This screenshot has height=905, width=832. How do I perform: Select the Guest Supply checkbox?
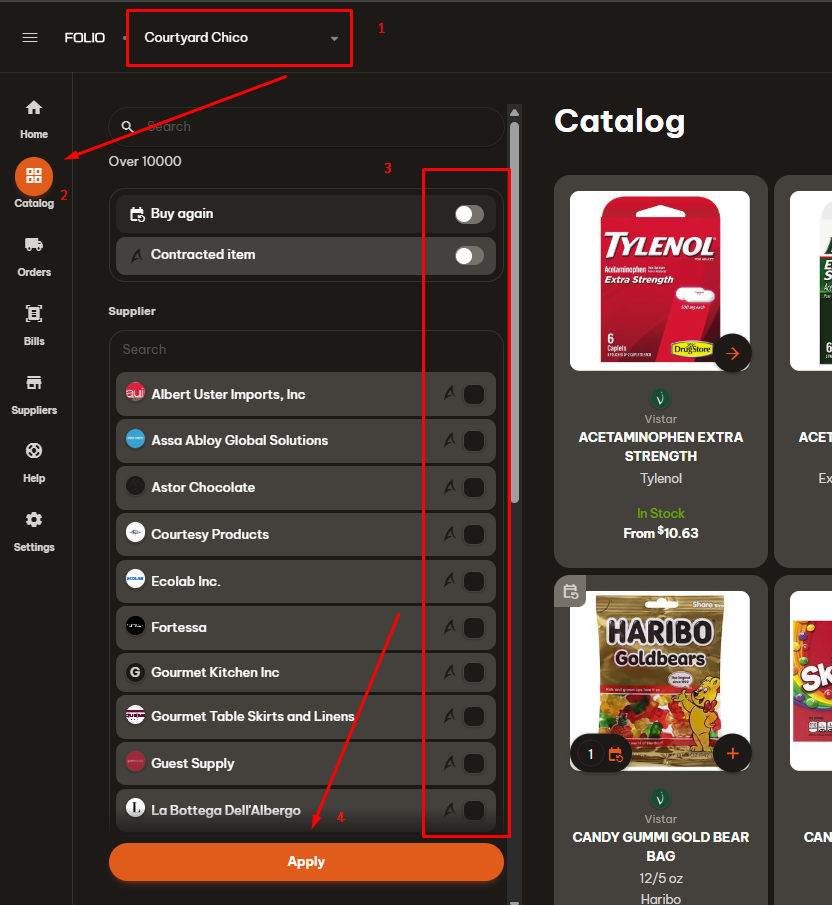click(x=474, y=763)
